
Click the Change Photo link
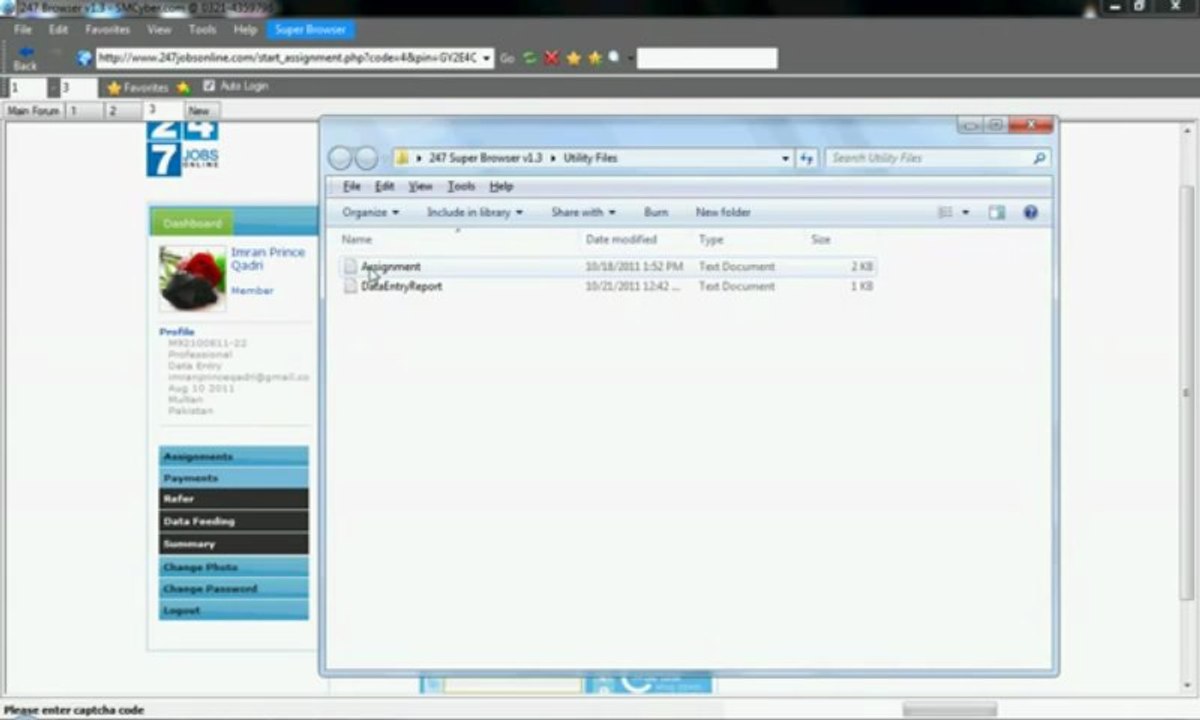[234, 567]
